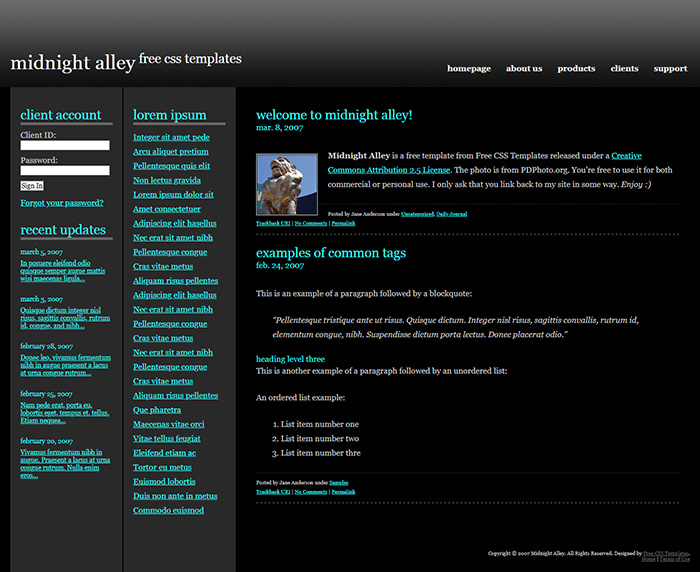This screenshot has width=700, height=572.
Task: Open the March 5, 2007 update link
Action: click(x=62, y=271)
